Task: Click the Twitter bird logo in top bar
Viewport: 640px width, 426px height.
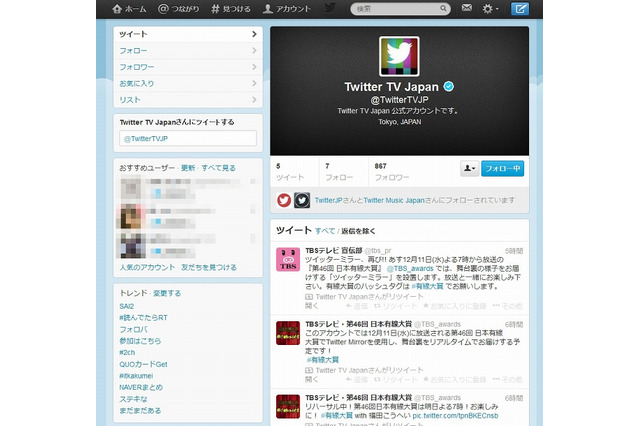Action: pos(331,9)
